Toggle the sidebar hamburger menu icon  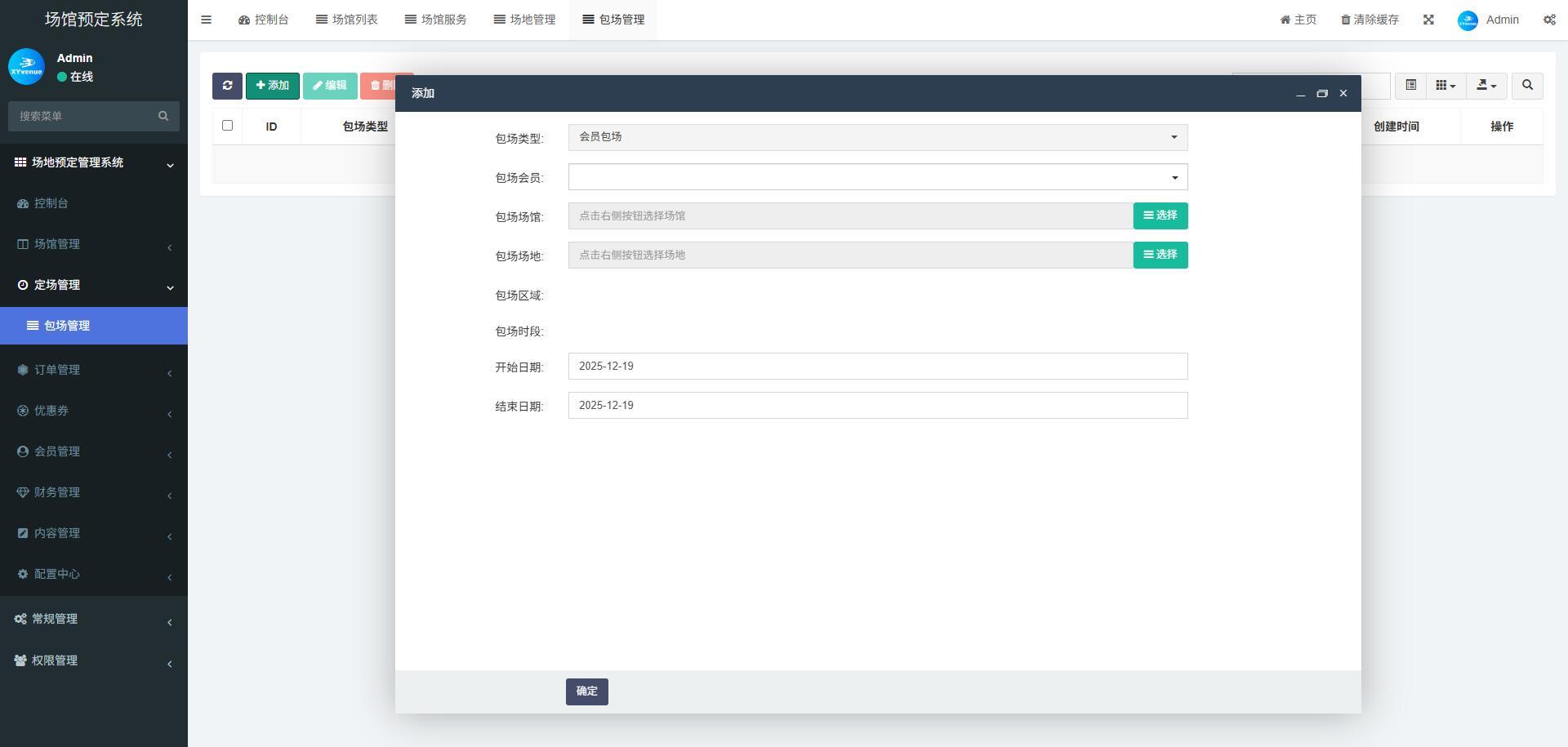click(207, 20)
